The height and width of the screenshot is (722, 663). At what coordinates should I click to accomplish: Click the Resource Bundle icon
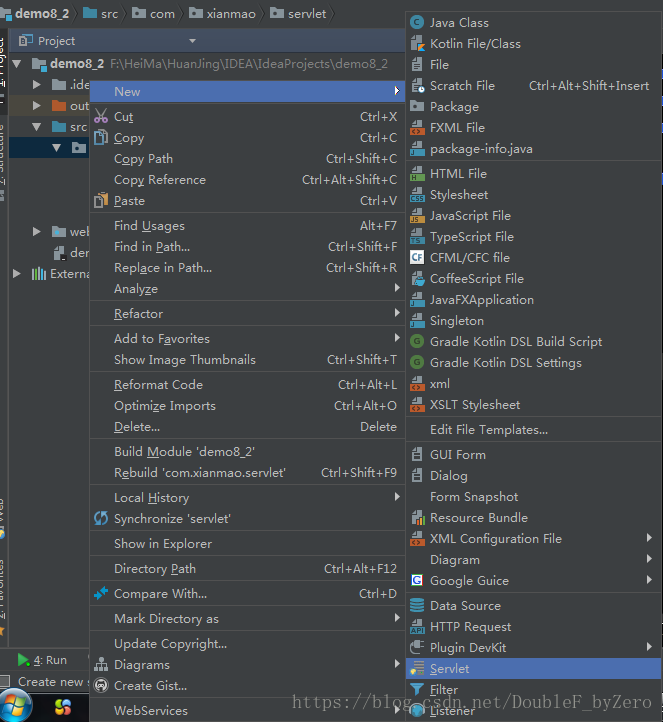417,518
